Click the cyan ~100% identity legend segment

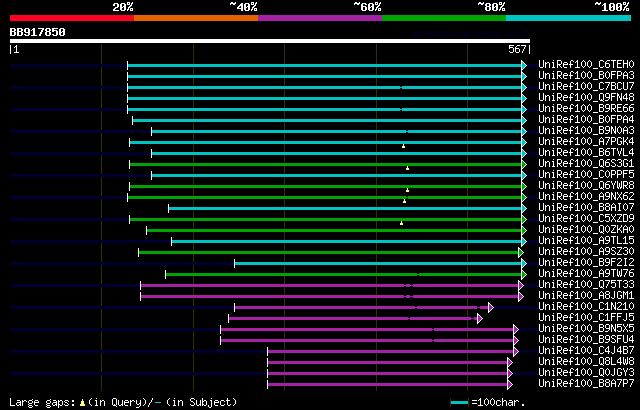pyautogui.click(x=569, y=18)
